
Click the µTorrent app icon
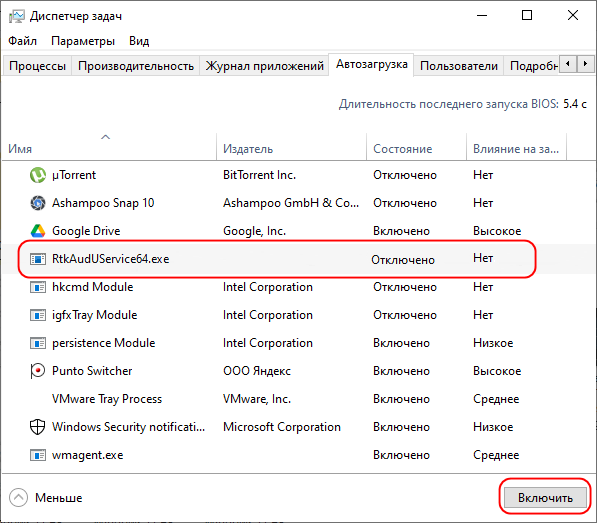(x=38, y=175)
